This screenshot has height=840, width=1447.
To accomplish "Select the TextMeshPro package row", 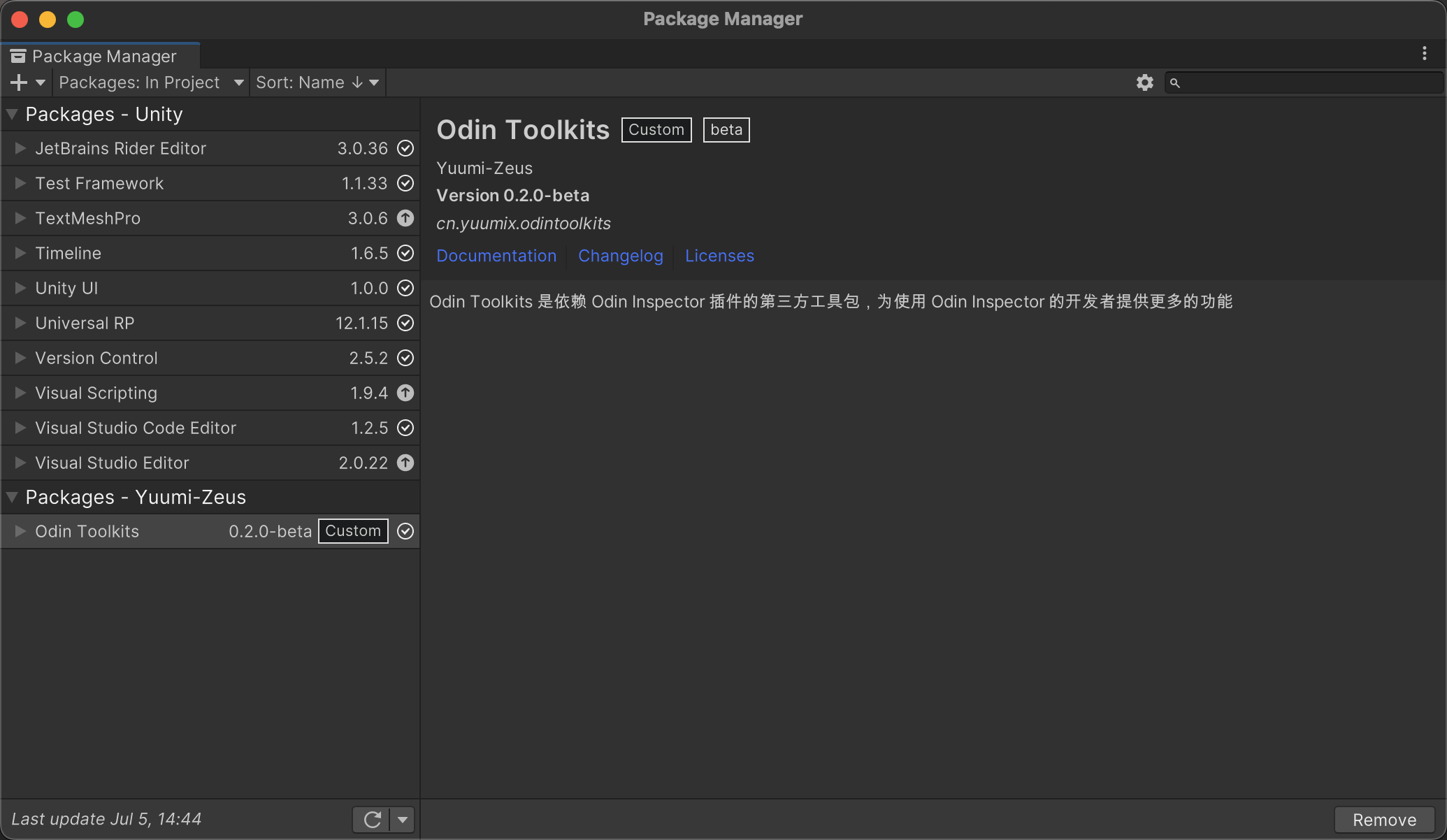I will coord(210,218).
